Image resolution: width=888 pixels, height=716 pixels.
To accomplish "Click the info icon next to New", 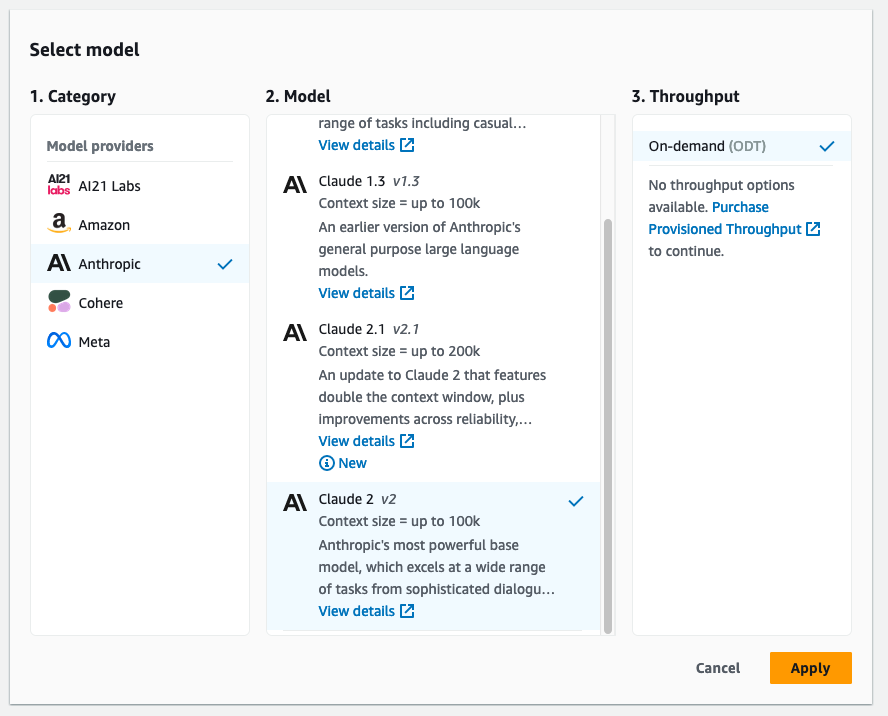I will [327, 463].
